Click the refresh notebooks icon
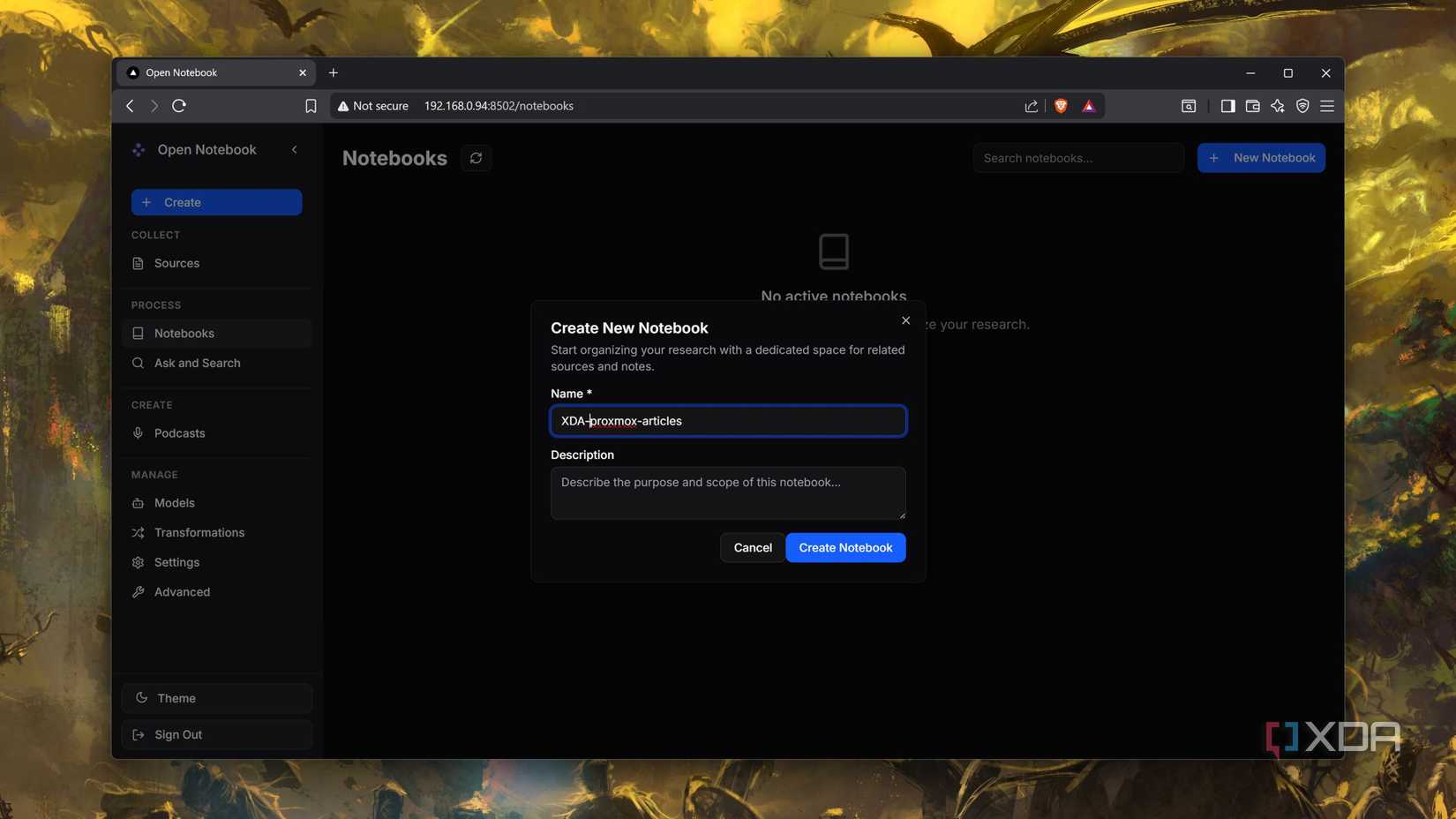Screen dimensions: 1456x819 click(x=476, y=158)
